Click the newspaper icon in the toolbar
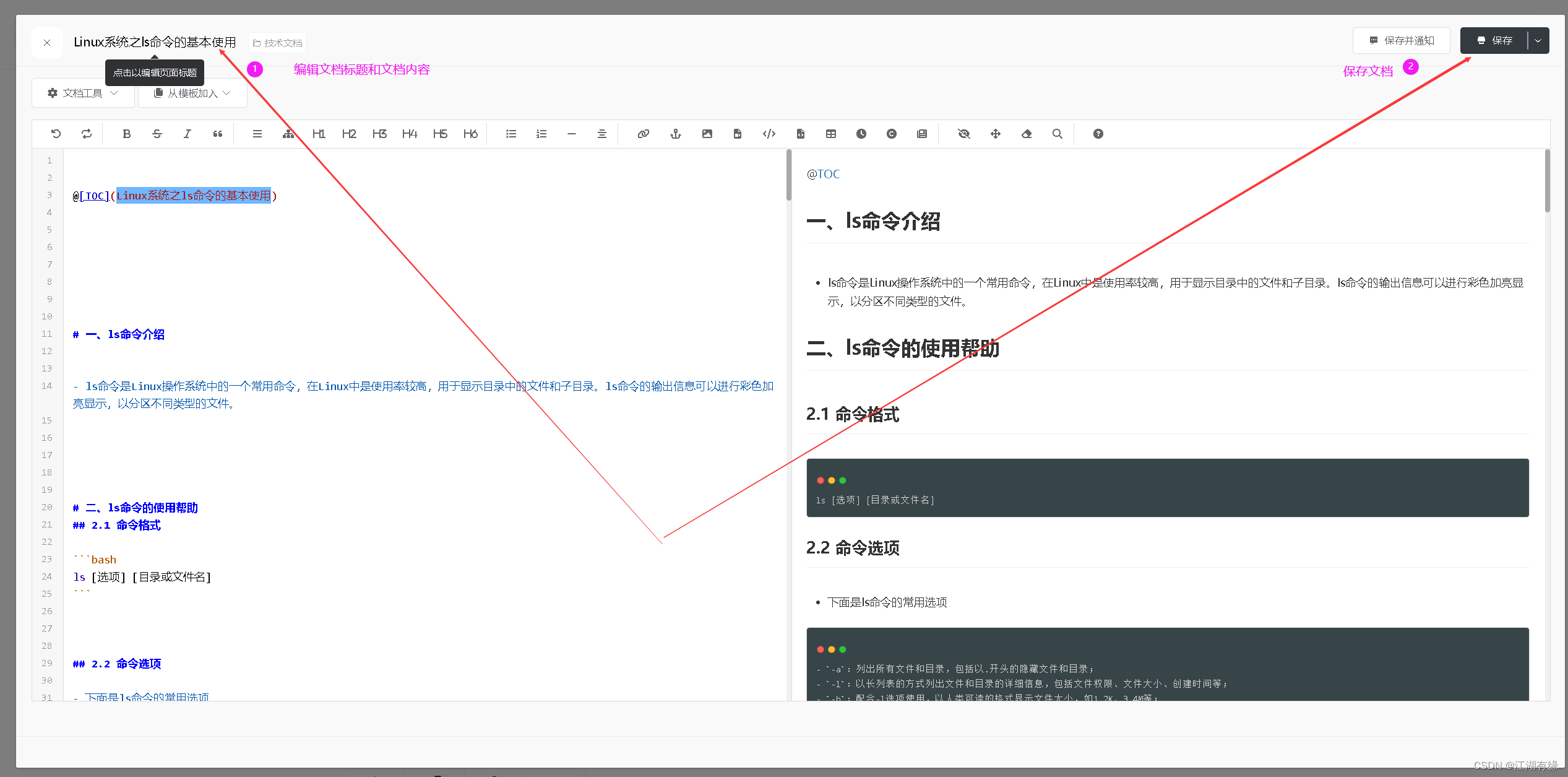1568x777 pixels. coord(922,134)
